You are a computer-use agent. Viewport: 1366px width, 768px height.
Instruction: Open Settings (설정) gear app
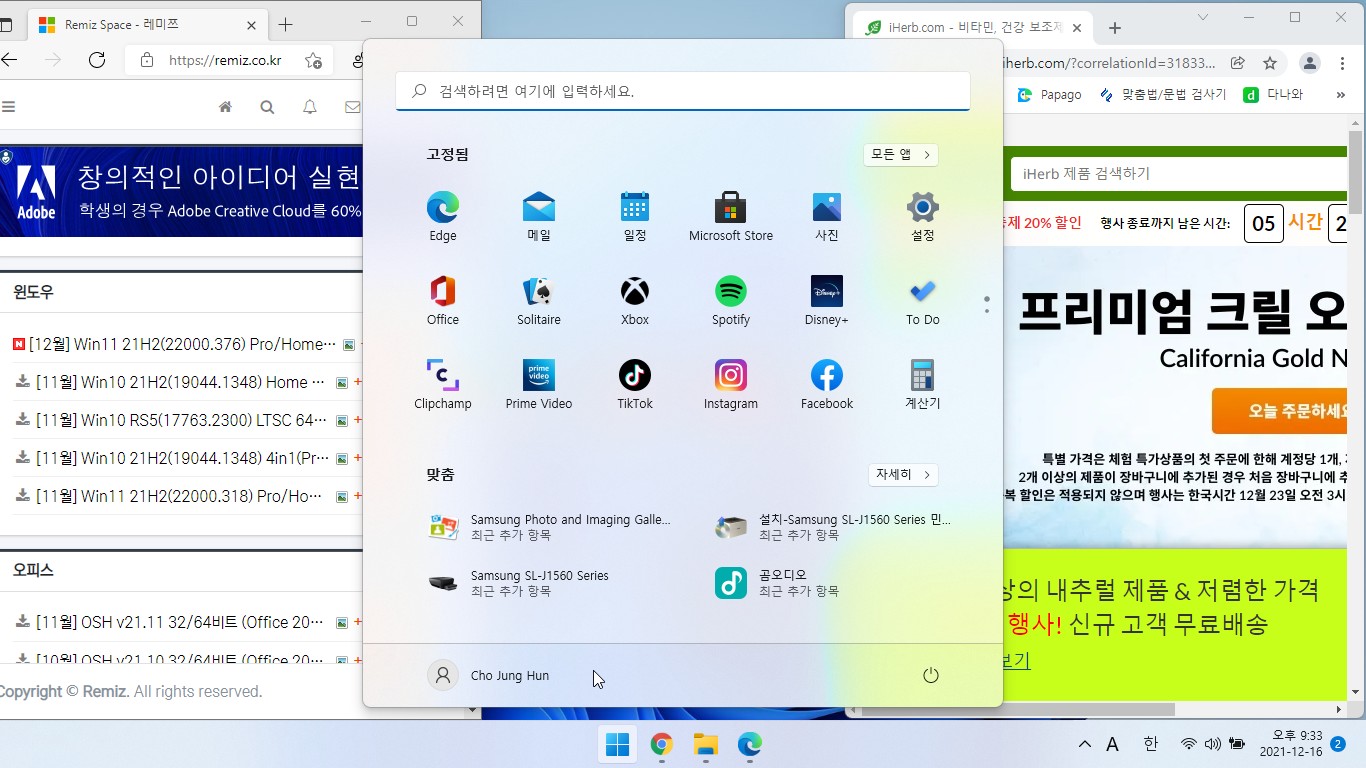pyautogui.click(x=923, y=217)
